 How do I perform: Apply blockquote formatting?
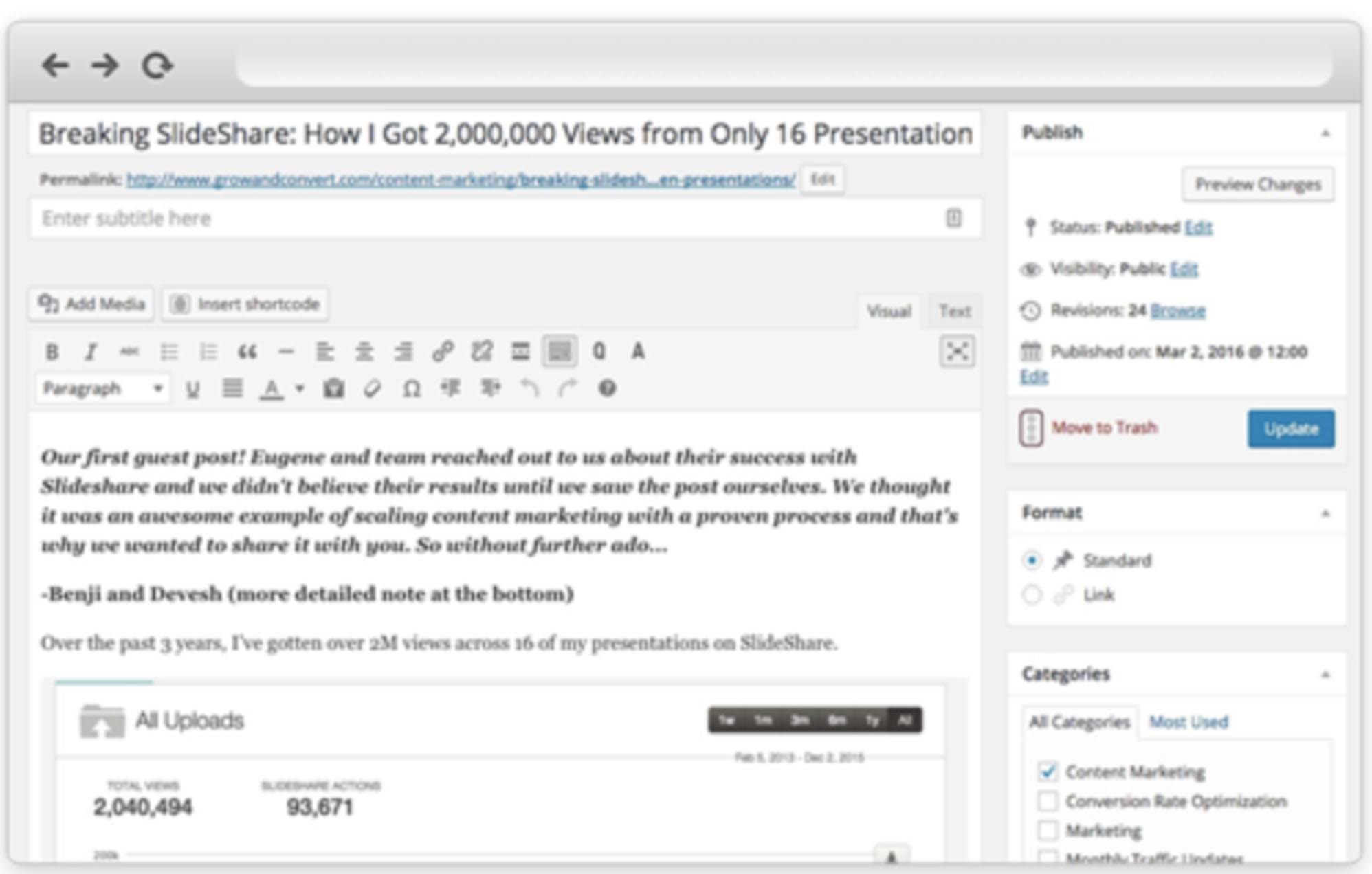(x=247, y=352)
